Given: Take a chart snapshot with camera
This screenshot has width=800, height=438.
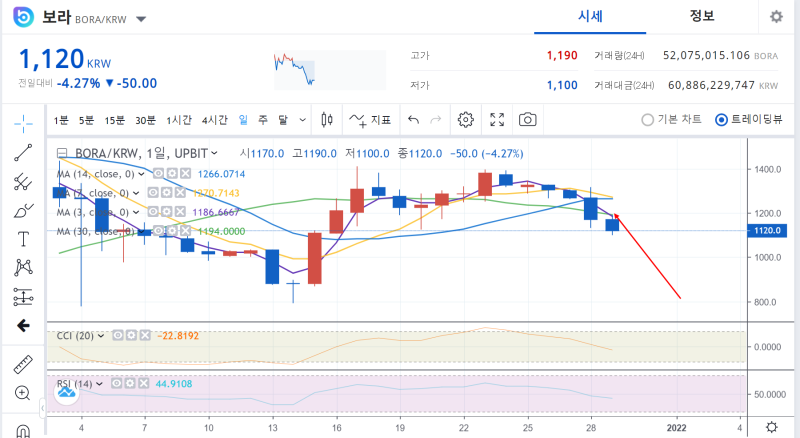Looking at the screenshot, I should (528, 120).
